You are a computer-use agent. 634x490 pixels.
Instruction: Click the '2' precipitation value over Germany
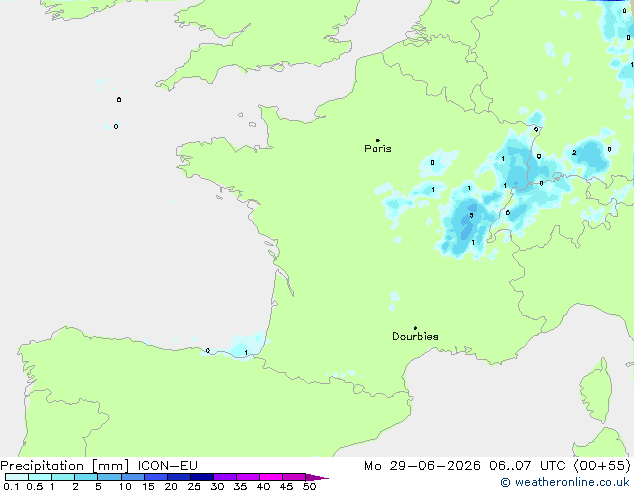(x=574, y=153)
